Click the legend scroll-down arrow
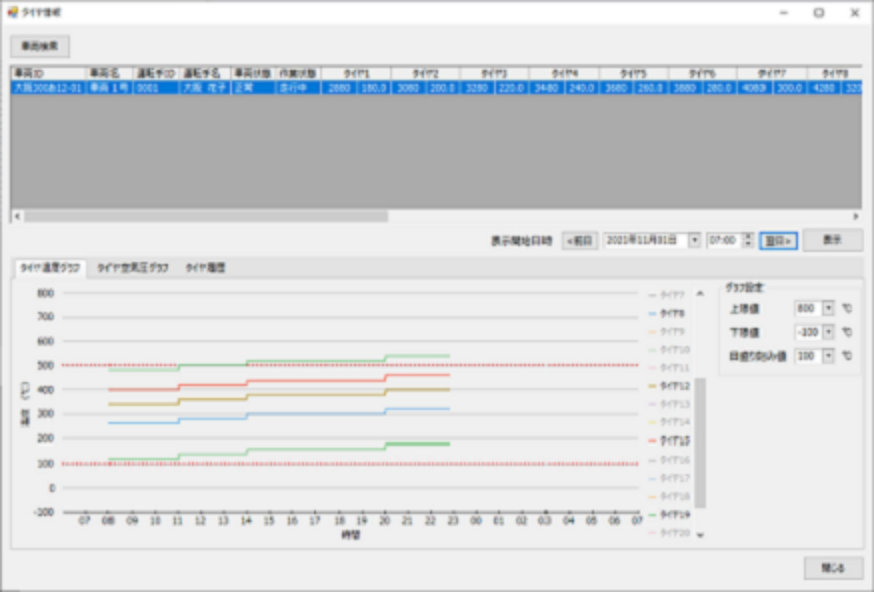 point(700,535)
